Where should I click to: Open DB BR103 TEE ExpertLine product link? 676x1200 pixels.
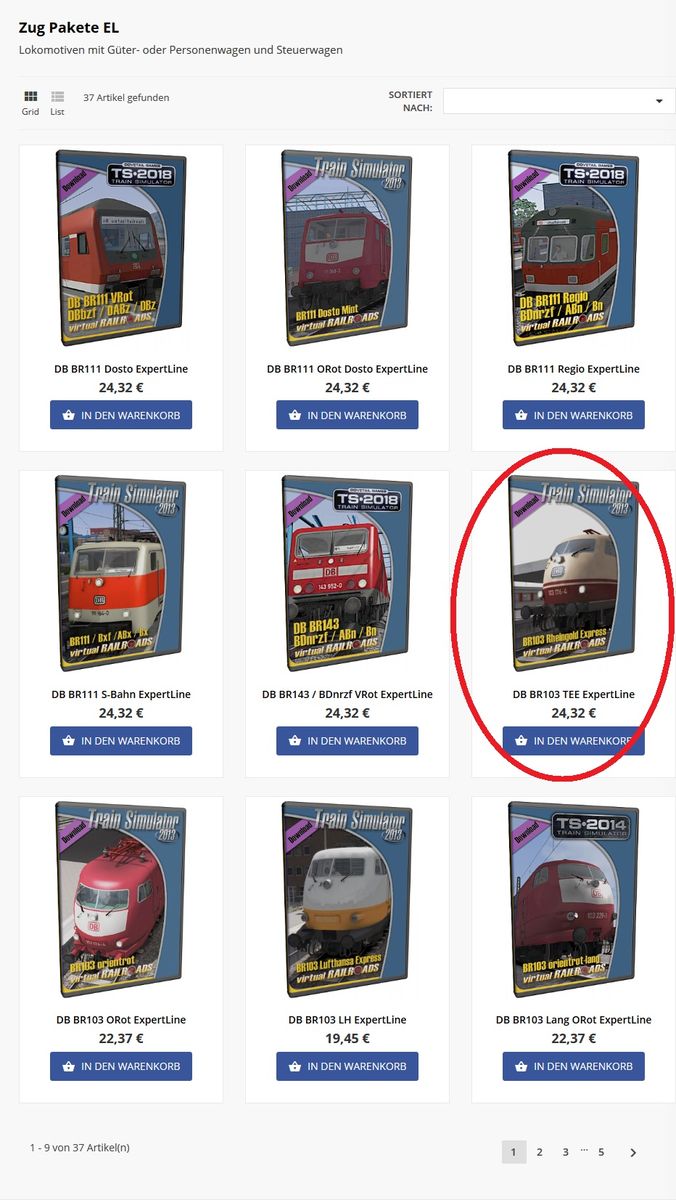[x=573, y=694]
